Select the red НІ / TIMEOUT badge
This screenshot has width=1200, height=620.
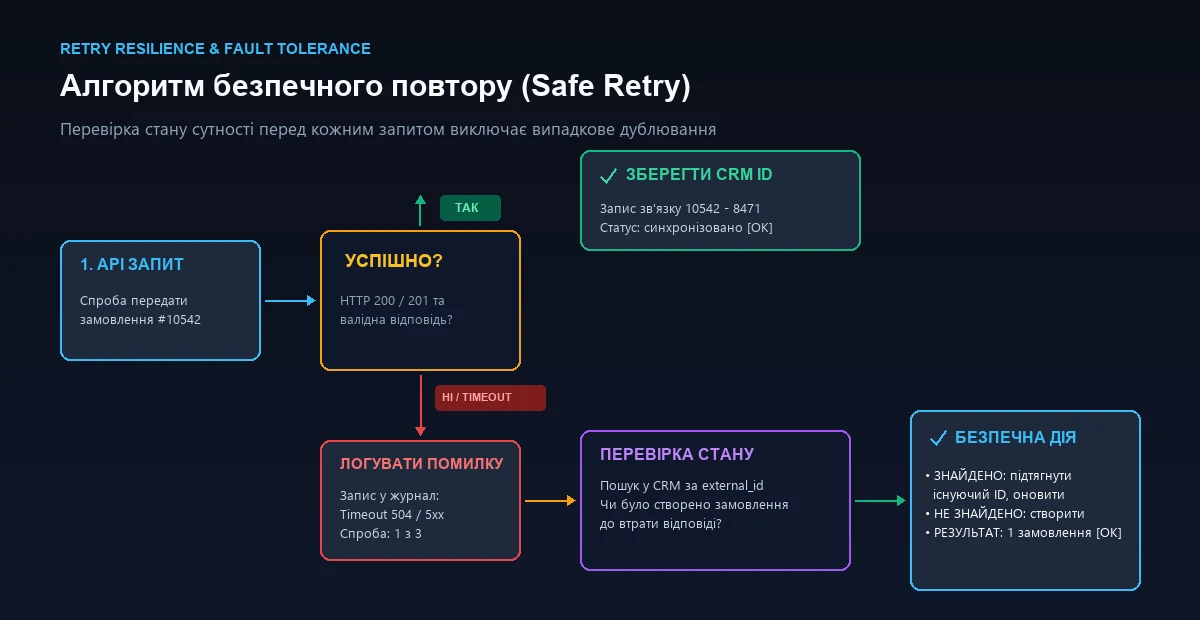[490, 398]
